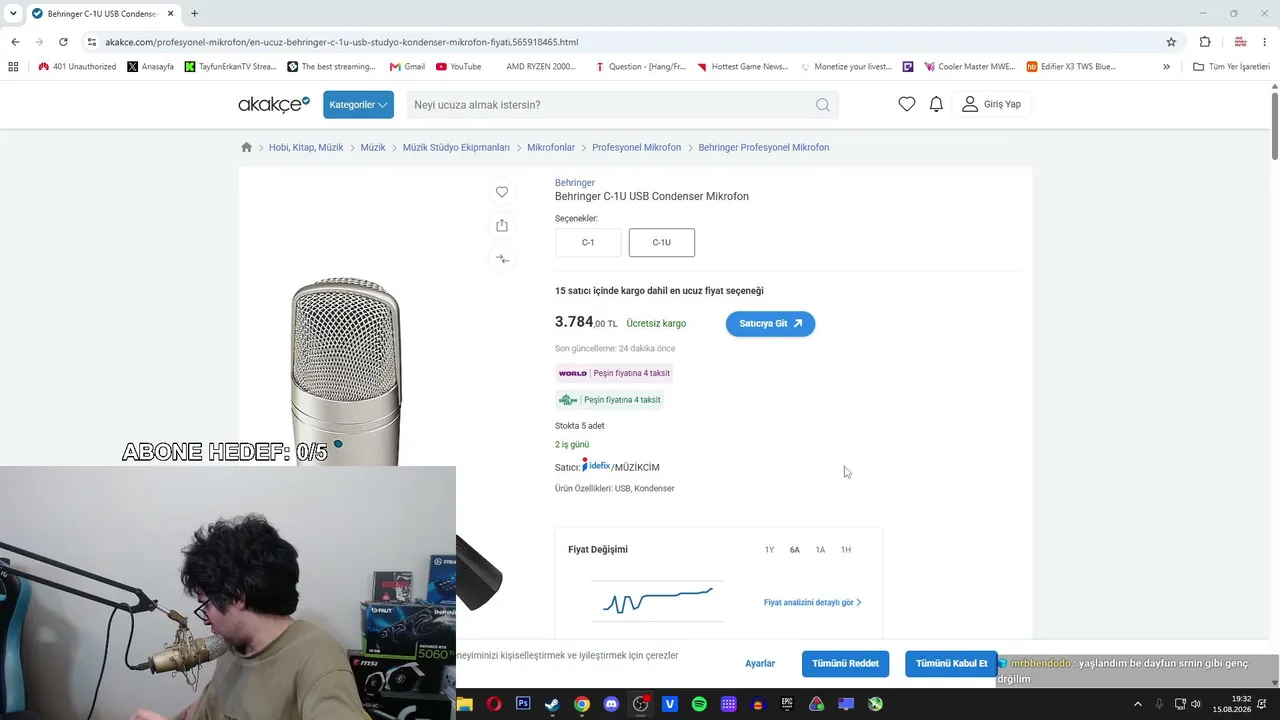
Task: Open the tab search dropdown arrow
Action: [x=13, y=14]
